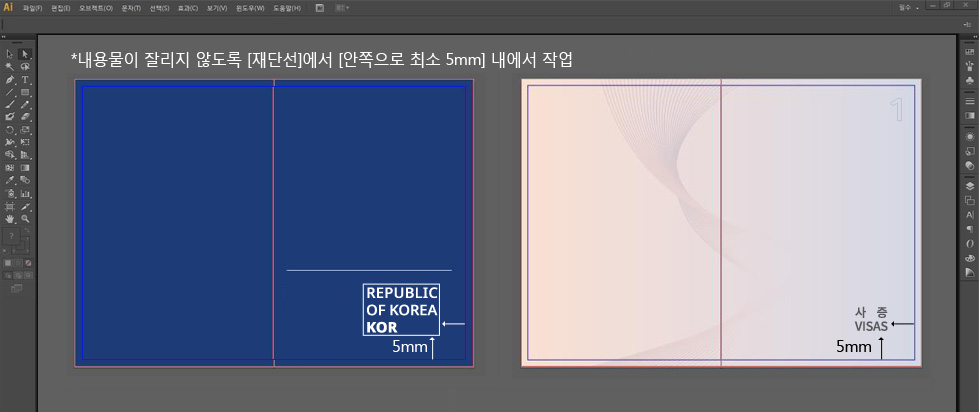Image resolution: width=980 pixels, height=412 pixels.
Task: Expand the right panel dock arrows
Action: coord(975,37)
